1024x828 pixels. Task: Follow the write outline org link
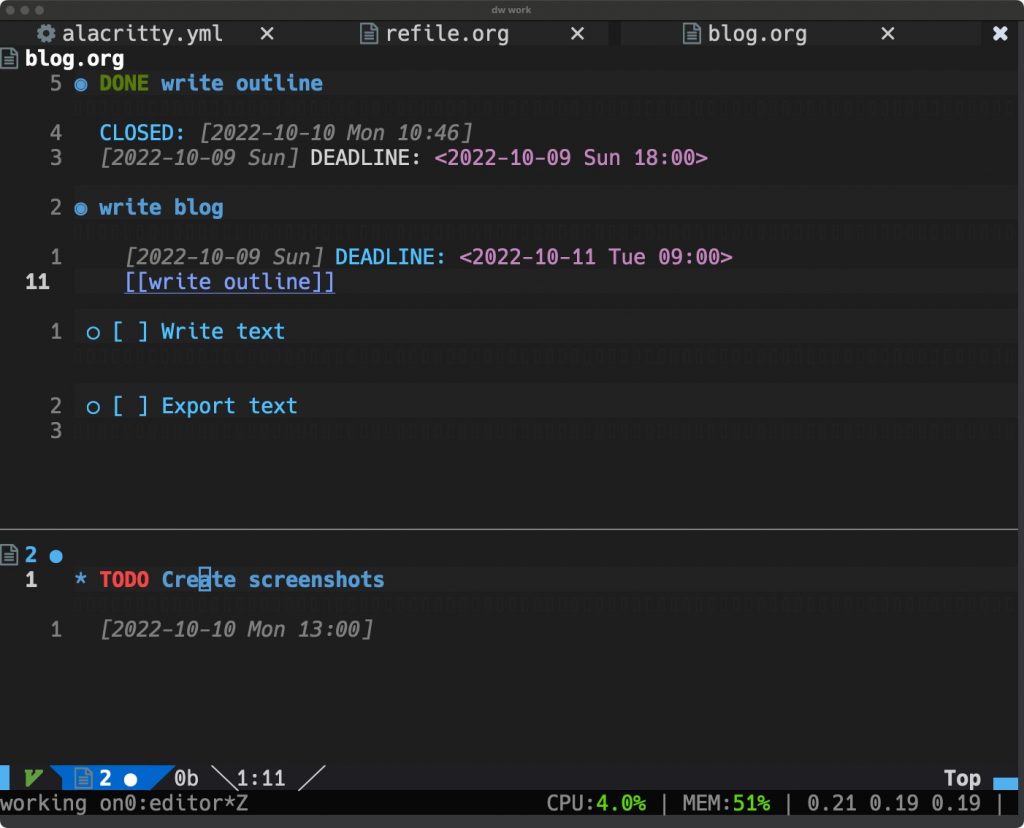pyautogui.click(x=228, y=282)
